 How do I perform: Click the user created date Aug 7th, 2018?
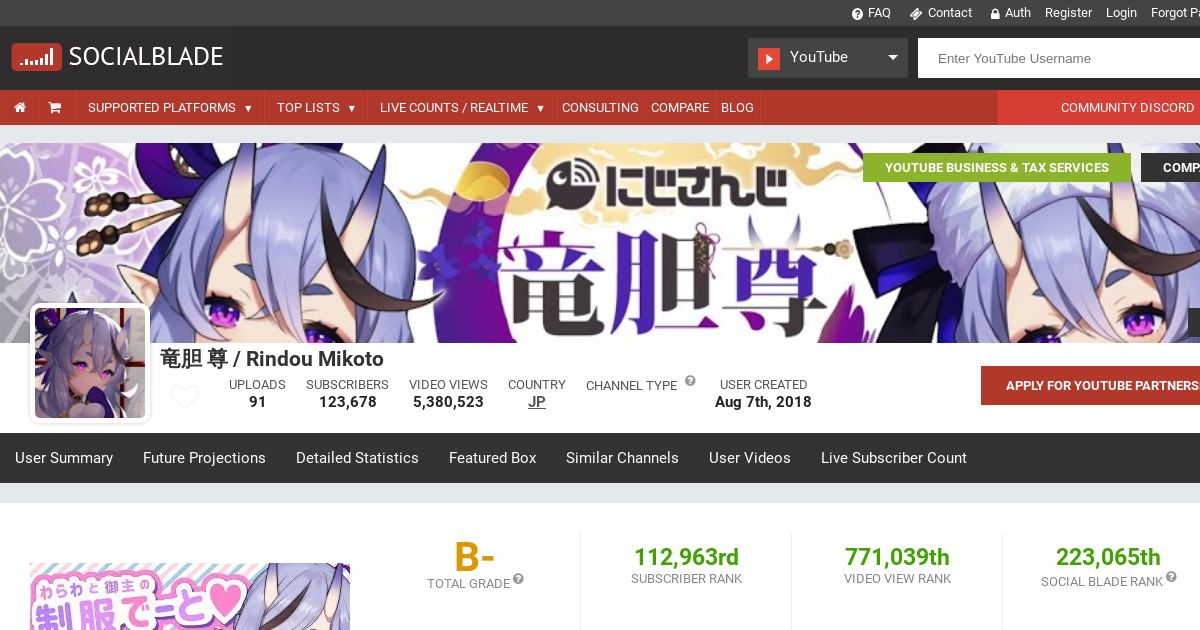[763, 402]
